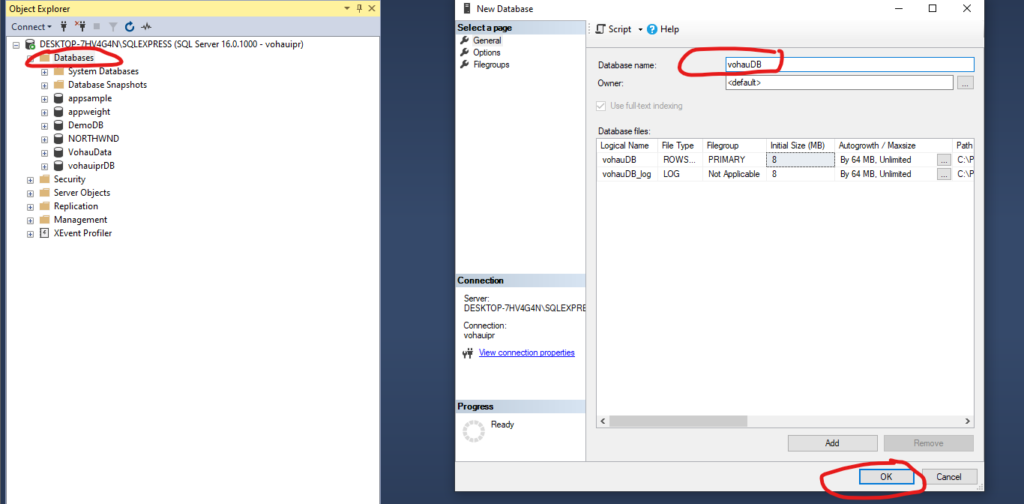1024x504 pixels.
Task: Expand the Script dropdown arrow
Action: [640, 30]
